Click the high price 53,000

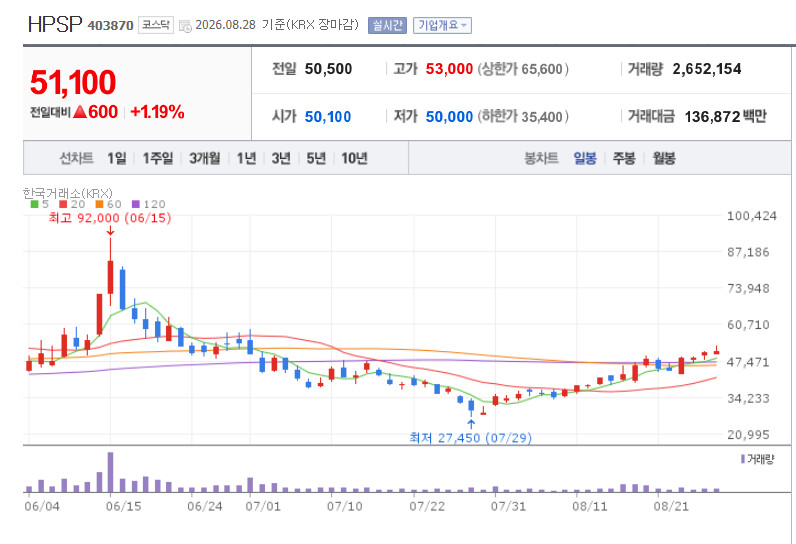click(x=449, y=69)
